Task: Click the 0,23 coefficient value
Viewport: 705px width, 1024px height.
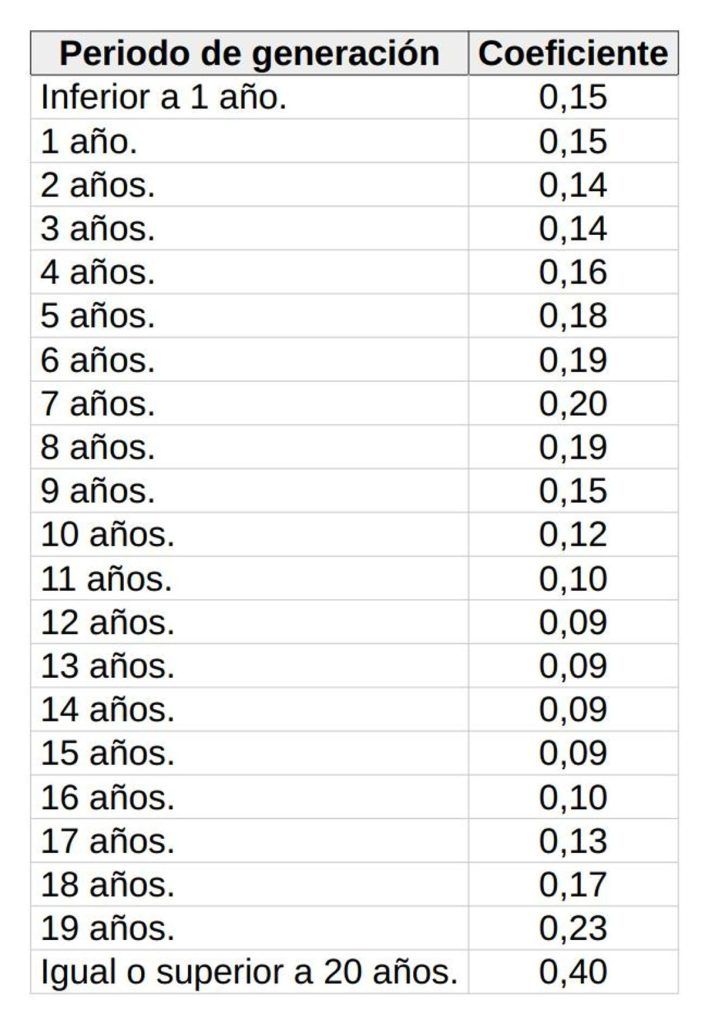Action: (x=573, y=928)
